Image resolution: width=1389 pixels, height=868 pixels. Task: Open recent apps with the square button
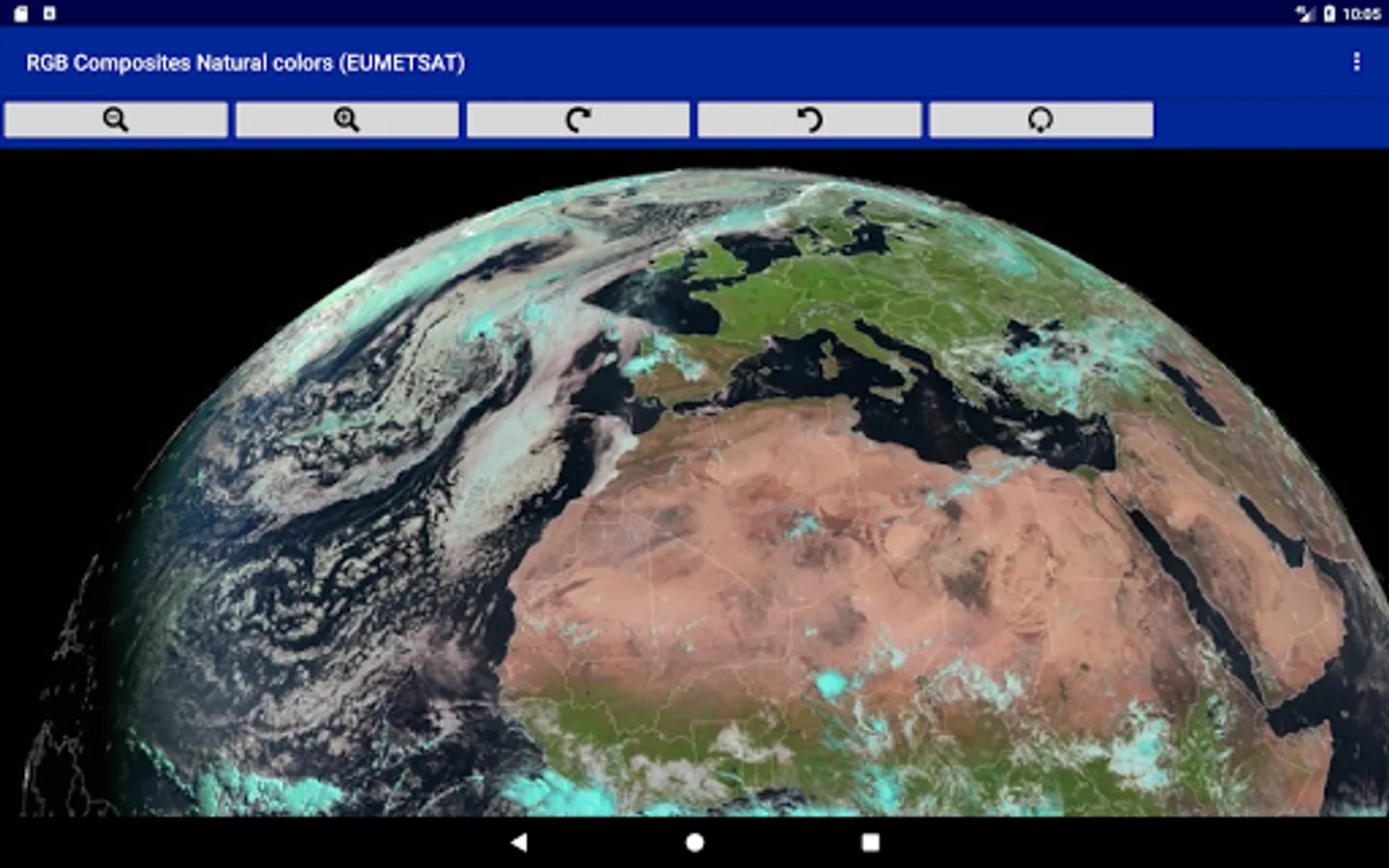(x=870, y=842)
